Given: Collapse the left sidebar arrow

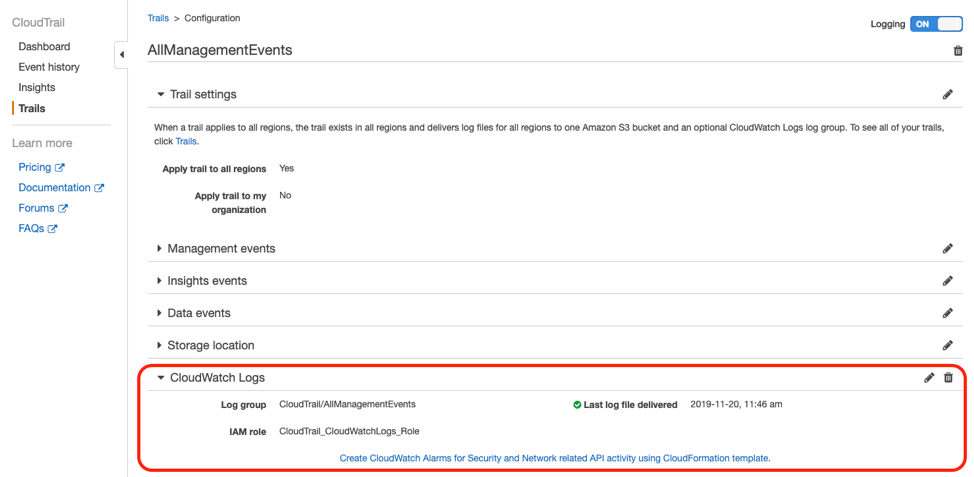Looking at the screenshot, I should coord(122,55).
